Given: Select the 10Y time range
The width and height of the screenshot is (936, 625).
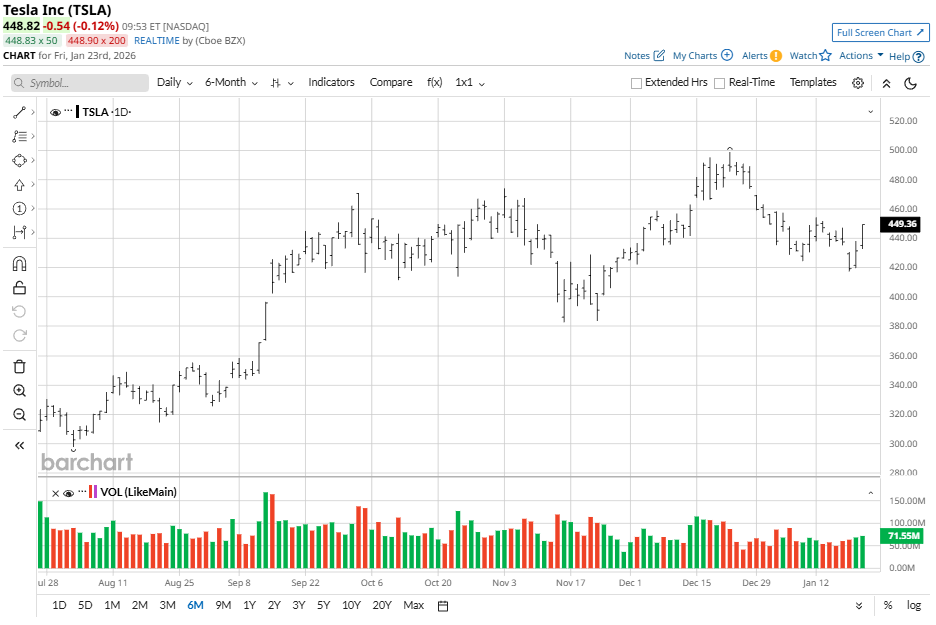Looking at the screenshot, I should (351, 605).
